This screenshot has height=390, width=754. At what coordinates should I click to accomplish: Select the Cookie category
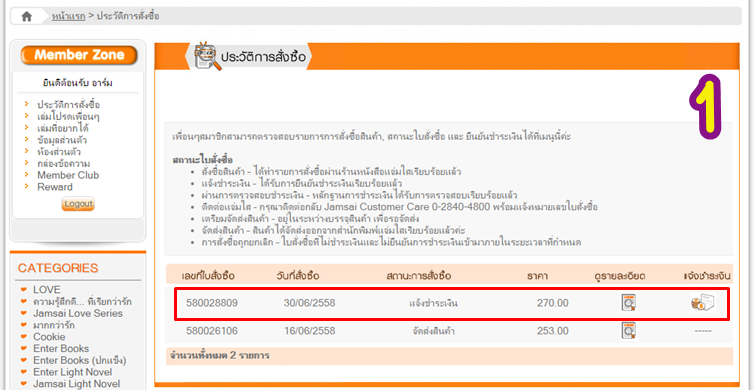[49, 337]
